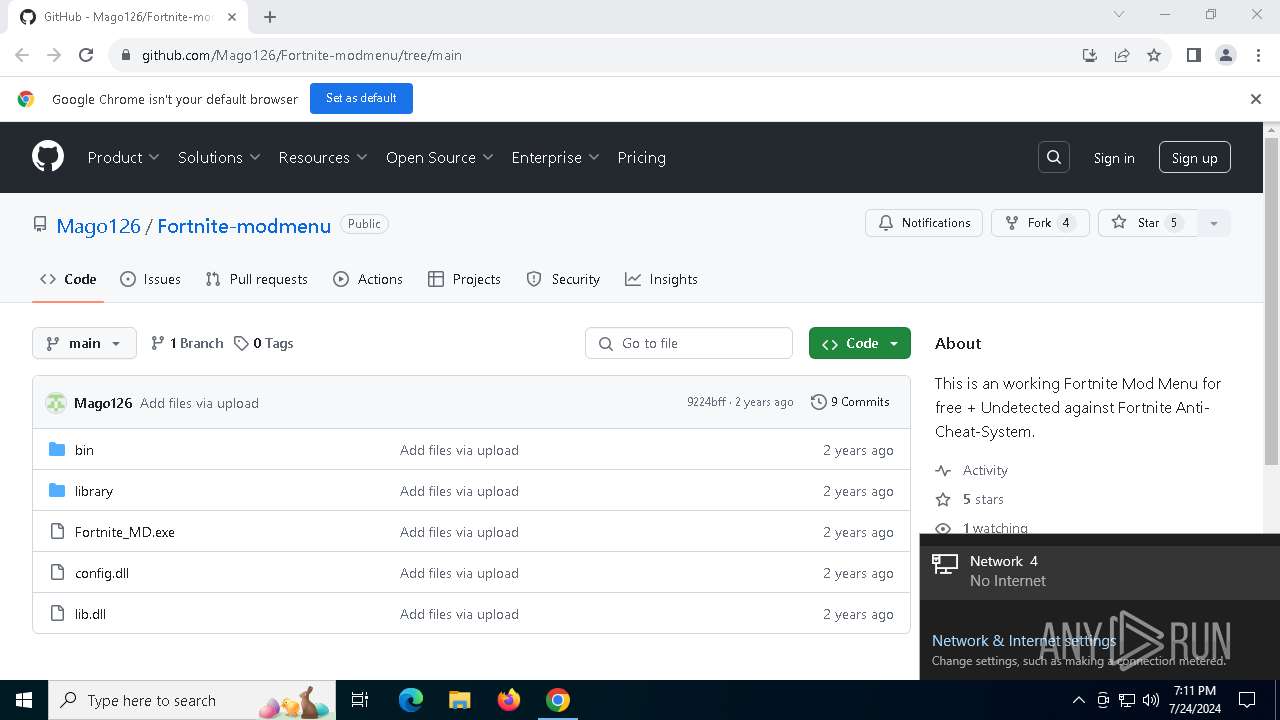The image size is (1280, 720).
Task: Open the Pricing link
Action: [x=641, y=157]
